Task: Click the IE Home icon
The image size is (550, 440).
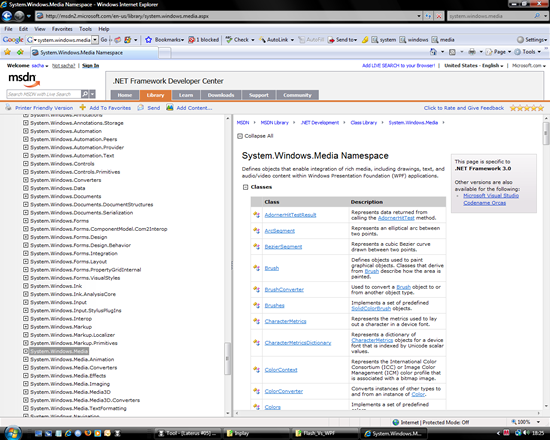Action: [x=433, y=52]
